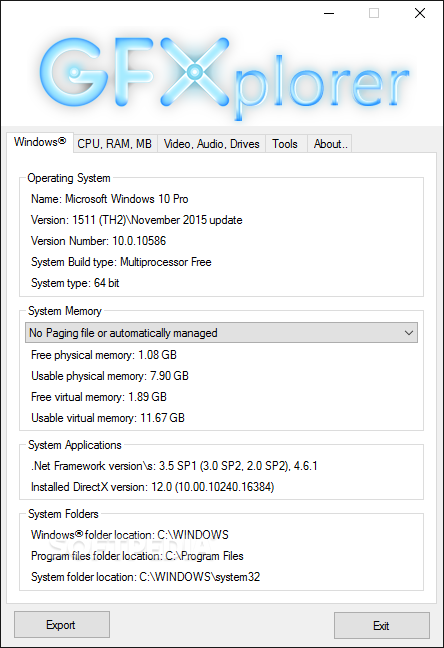Minimize the GFXplorer window
The width and height of the screenshot is (444, 648).
(x=329, y=13)
